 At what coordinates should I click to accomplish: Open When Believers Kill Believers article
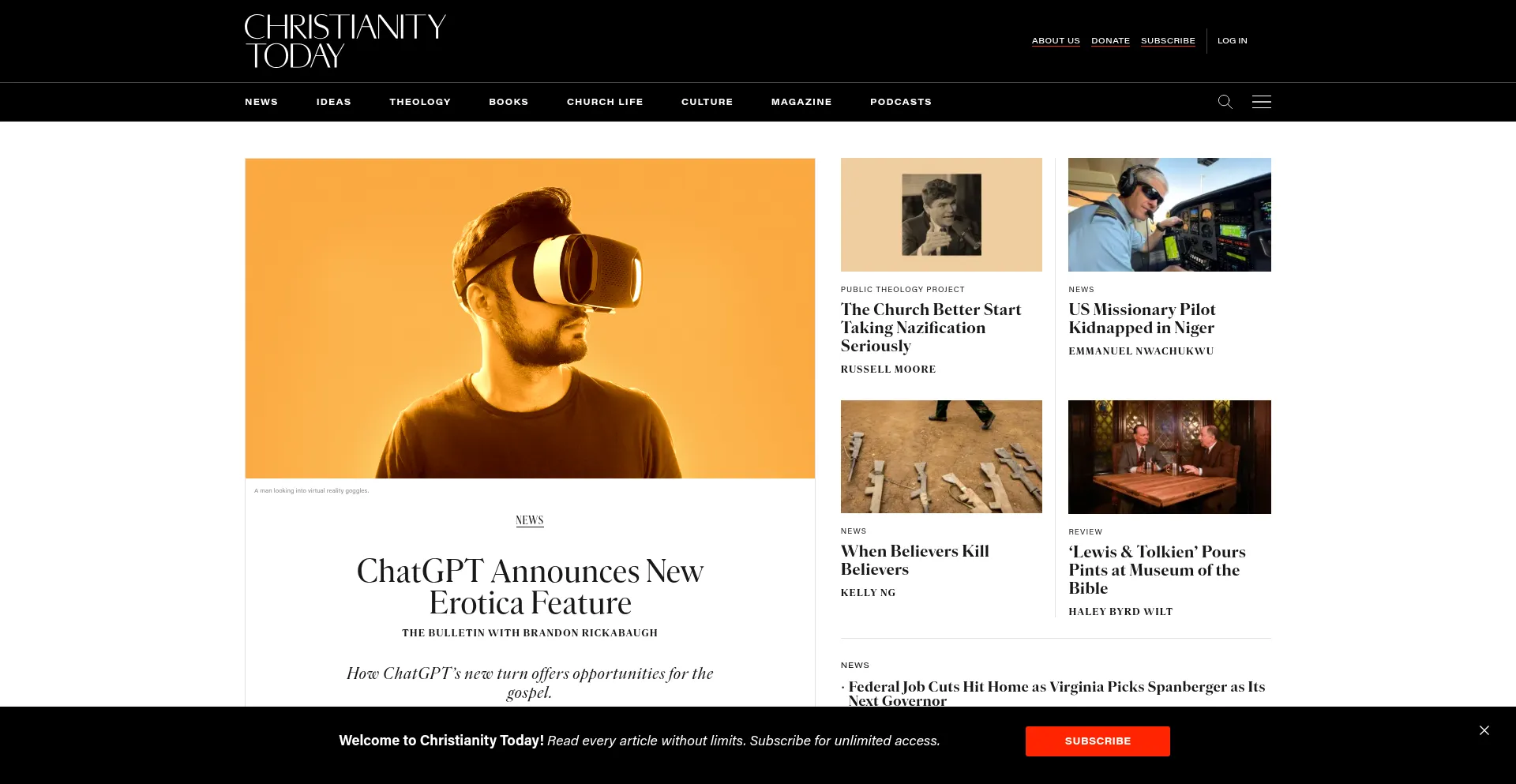coord(914,560)
